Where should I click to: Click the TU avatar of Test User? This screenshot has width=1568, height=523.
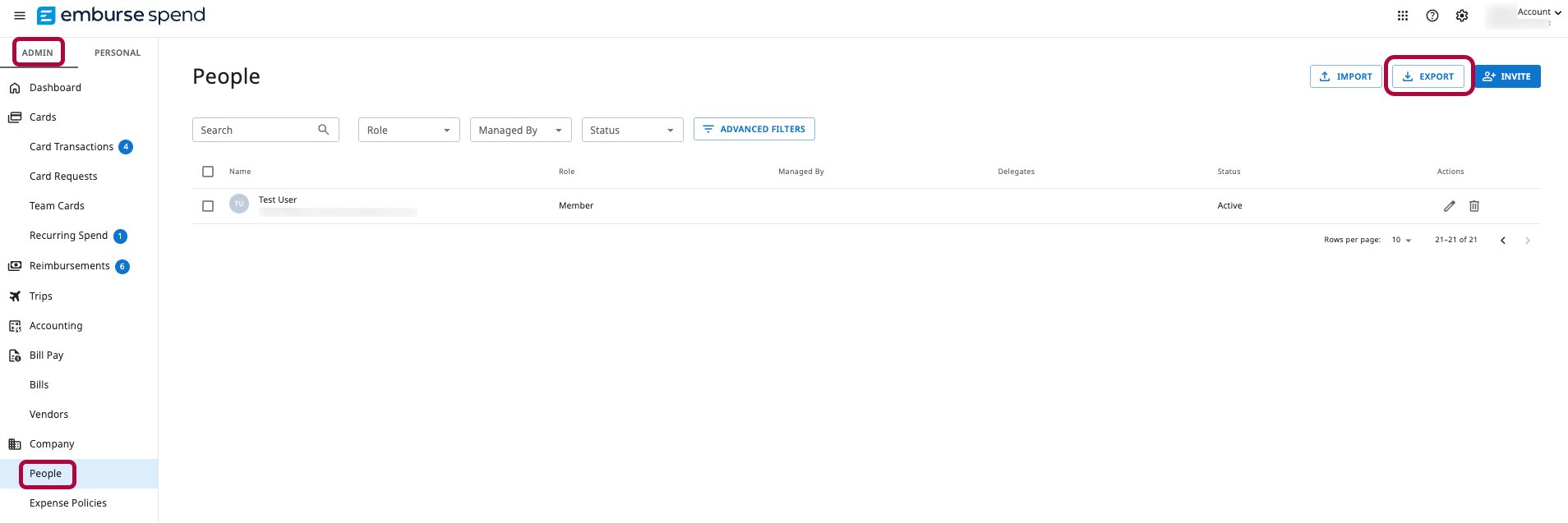tap(239, 204)
